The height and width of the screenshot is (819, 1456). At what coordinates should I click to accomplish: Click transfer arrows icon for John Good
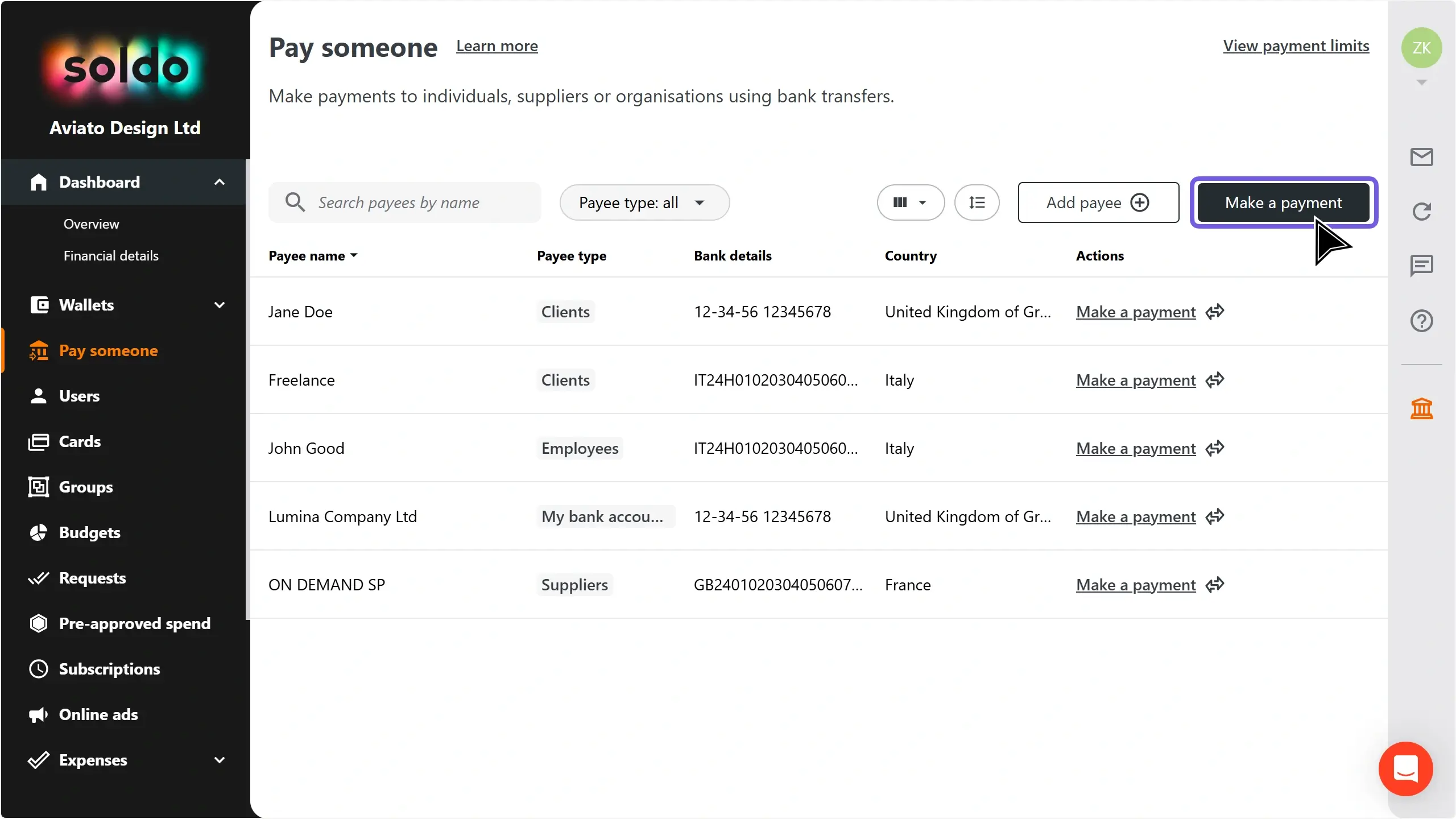click(1214, 448)
